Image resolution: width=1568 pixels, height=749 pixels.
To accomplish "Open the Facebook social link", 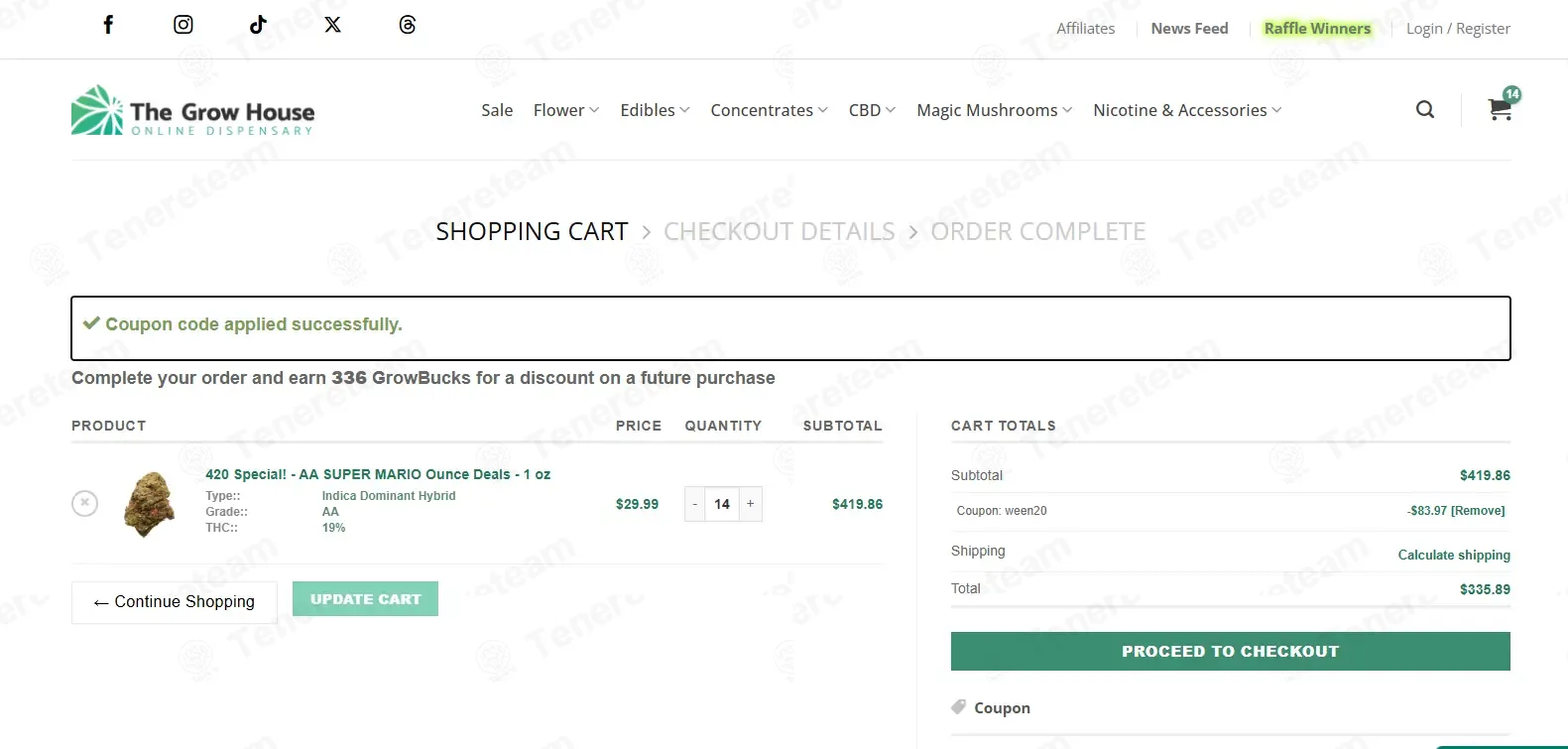I will [109, 25].
